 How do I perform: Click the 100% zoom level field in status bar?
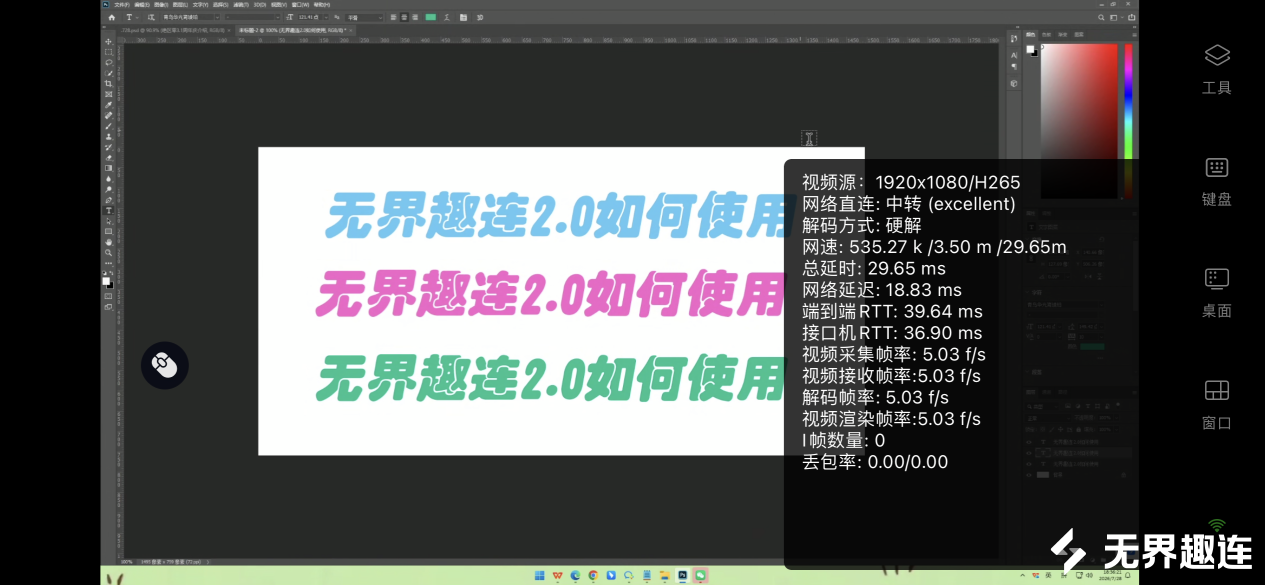click(x=127, y=563)
